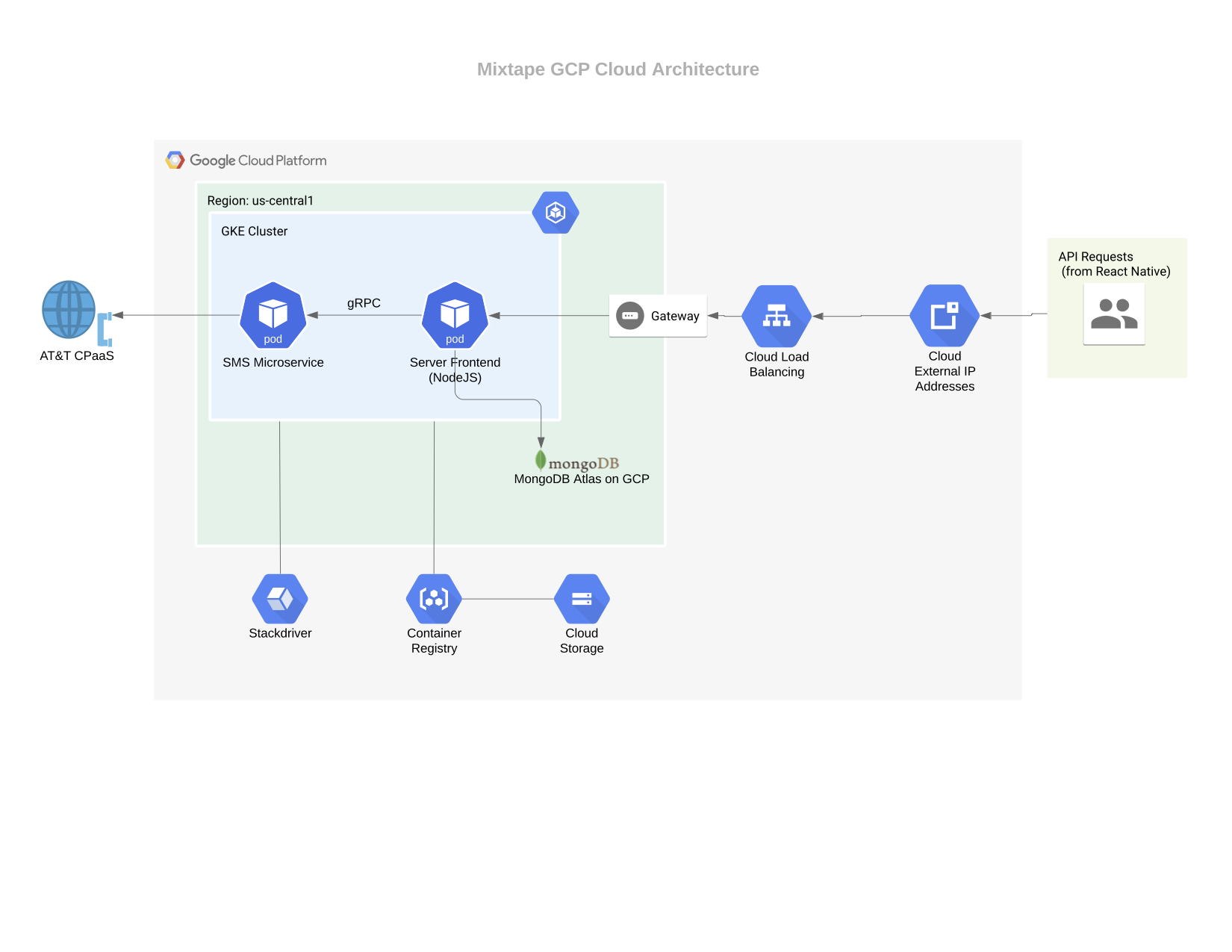Click the 'Cloud External IP Addresses' label
Viewport: 1232px width, 952px height.
[x=945, y=371]
